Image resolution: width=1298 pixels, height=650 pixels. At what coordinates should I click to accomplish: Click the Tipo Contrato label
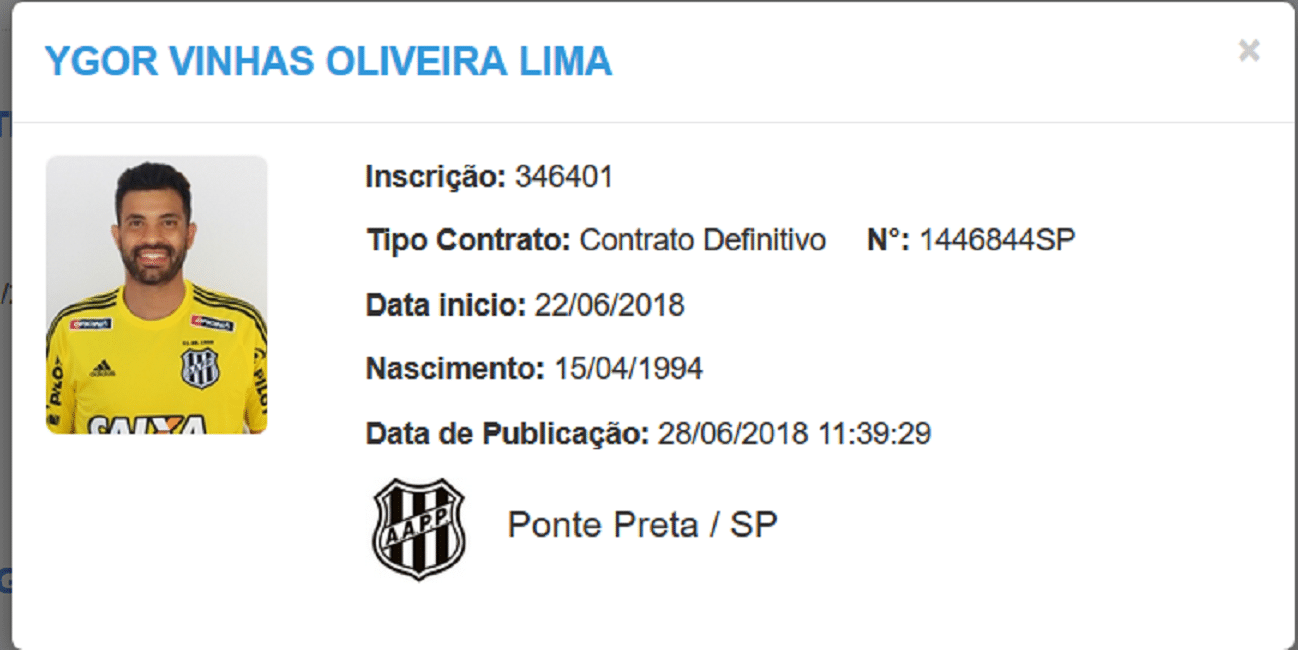point(468,240)
